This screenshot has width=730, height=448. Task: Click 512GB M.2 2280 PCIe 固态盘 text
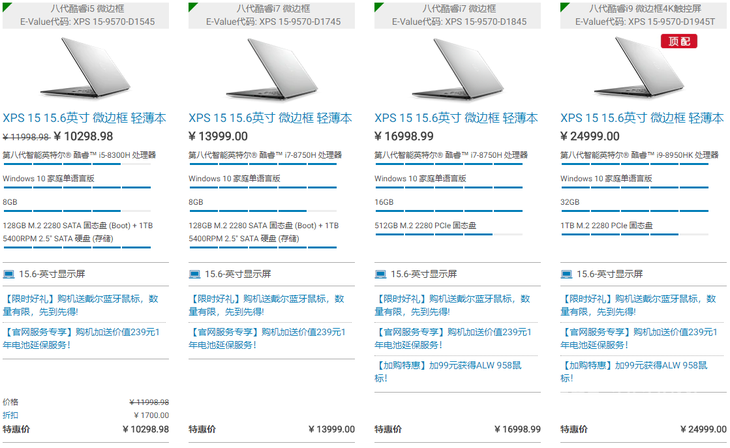(x=426, y=225)
